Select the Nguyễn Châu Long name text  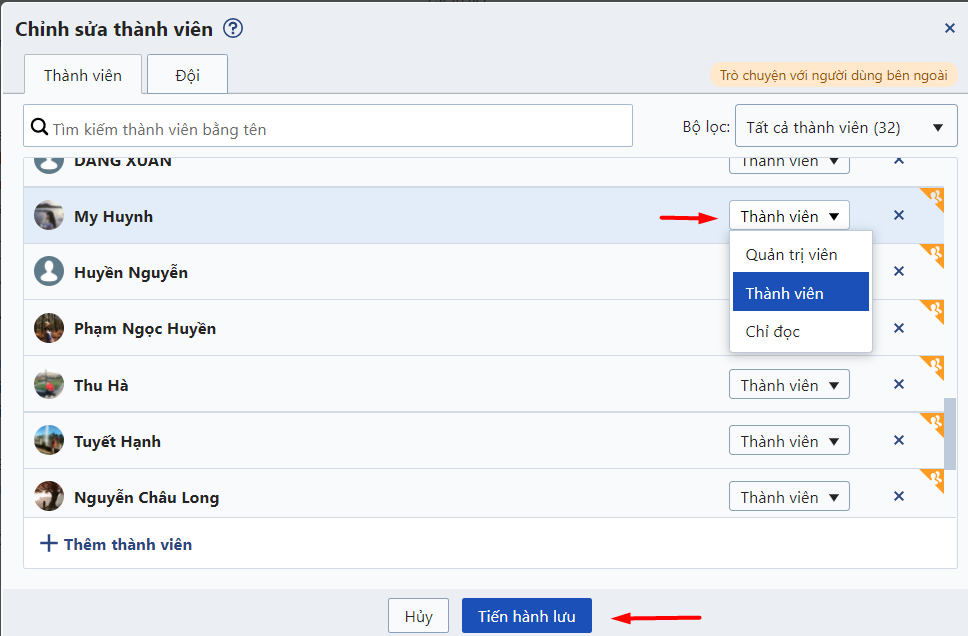[147, 498]
